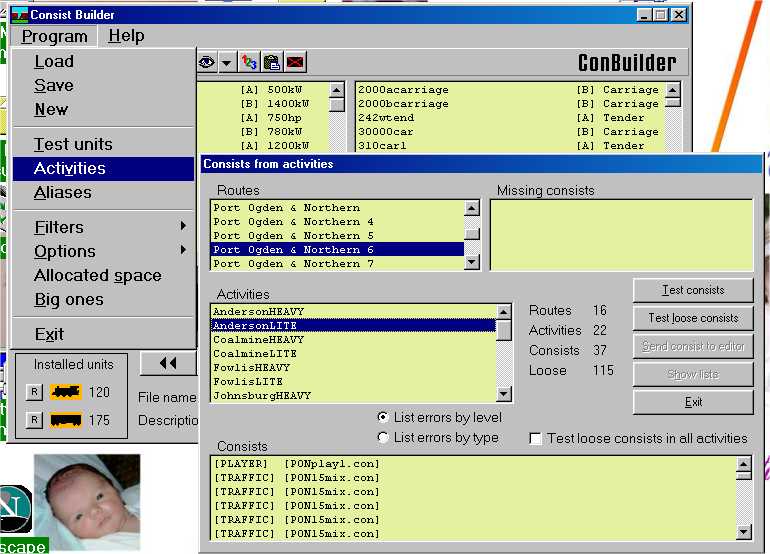
Task: Click the Show lists button
Action: tap(693, 374)
